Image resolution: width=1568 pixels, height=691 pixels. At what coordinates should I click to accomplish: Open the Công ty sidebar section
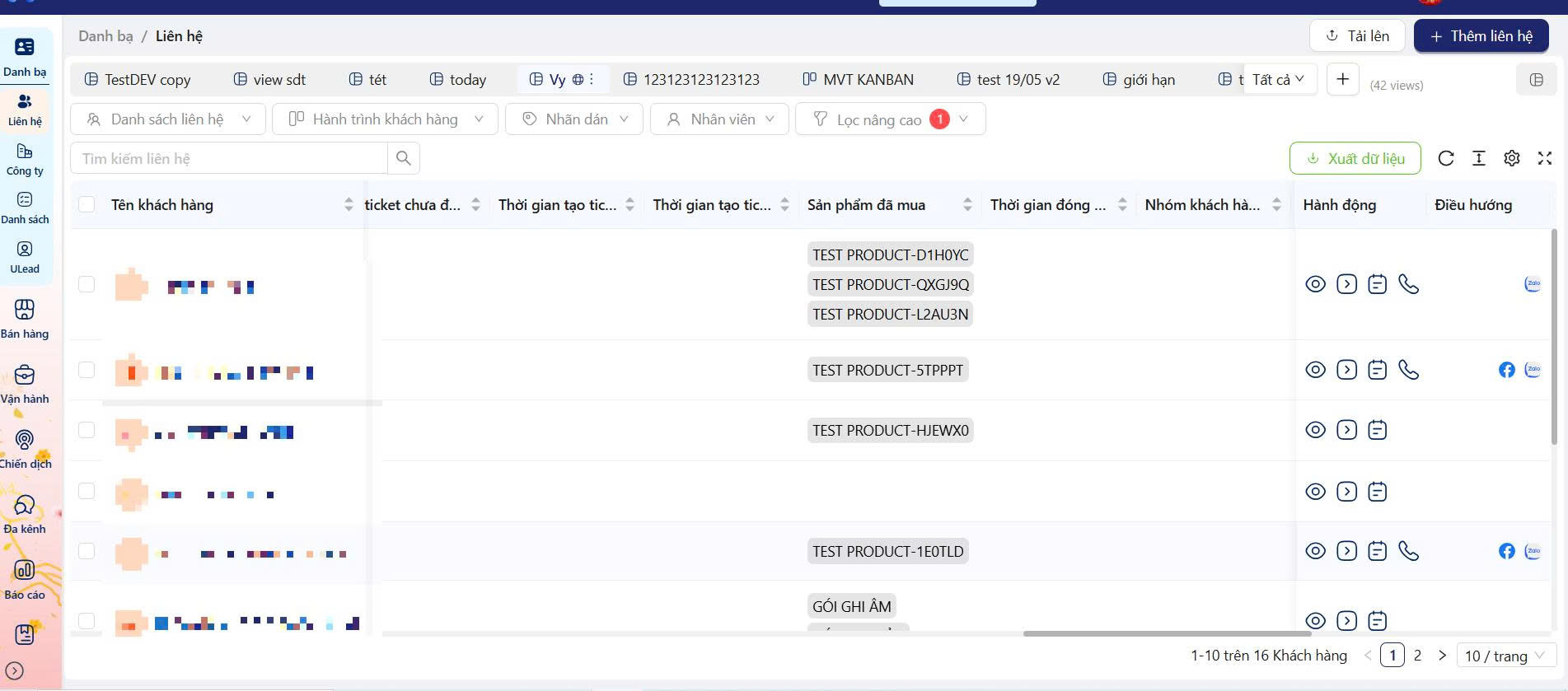click(x=25, y=160)
